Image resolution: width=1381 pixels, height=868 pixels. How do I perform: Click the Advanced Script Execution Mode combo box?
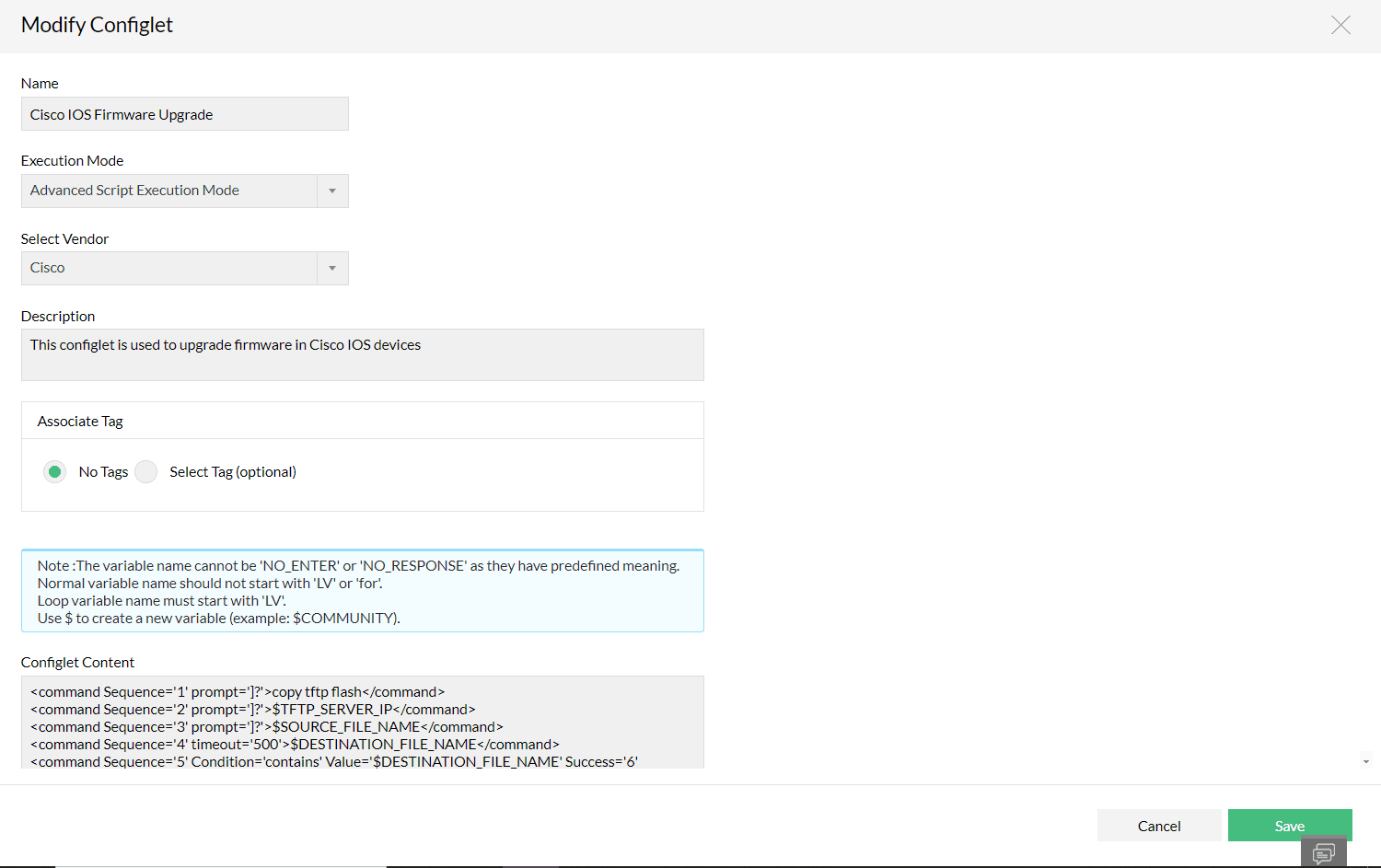point(169,191)
